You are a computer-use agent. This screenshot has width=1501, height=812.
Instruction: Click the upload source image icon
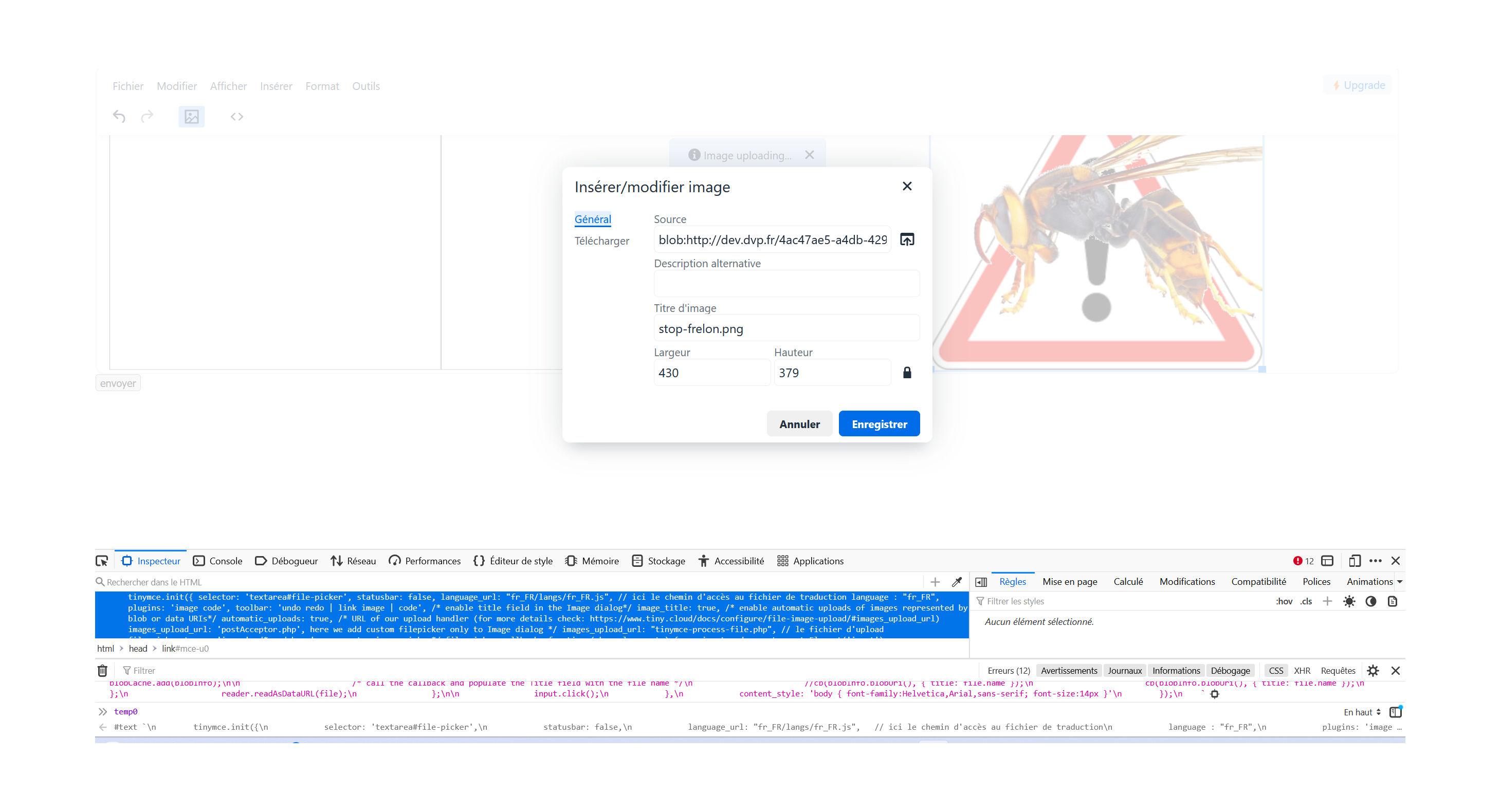907,239
